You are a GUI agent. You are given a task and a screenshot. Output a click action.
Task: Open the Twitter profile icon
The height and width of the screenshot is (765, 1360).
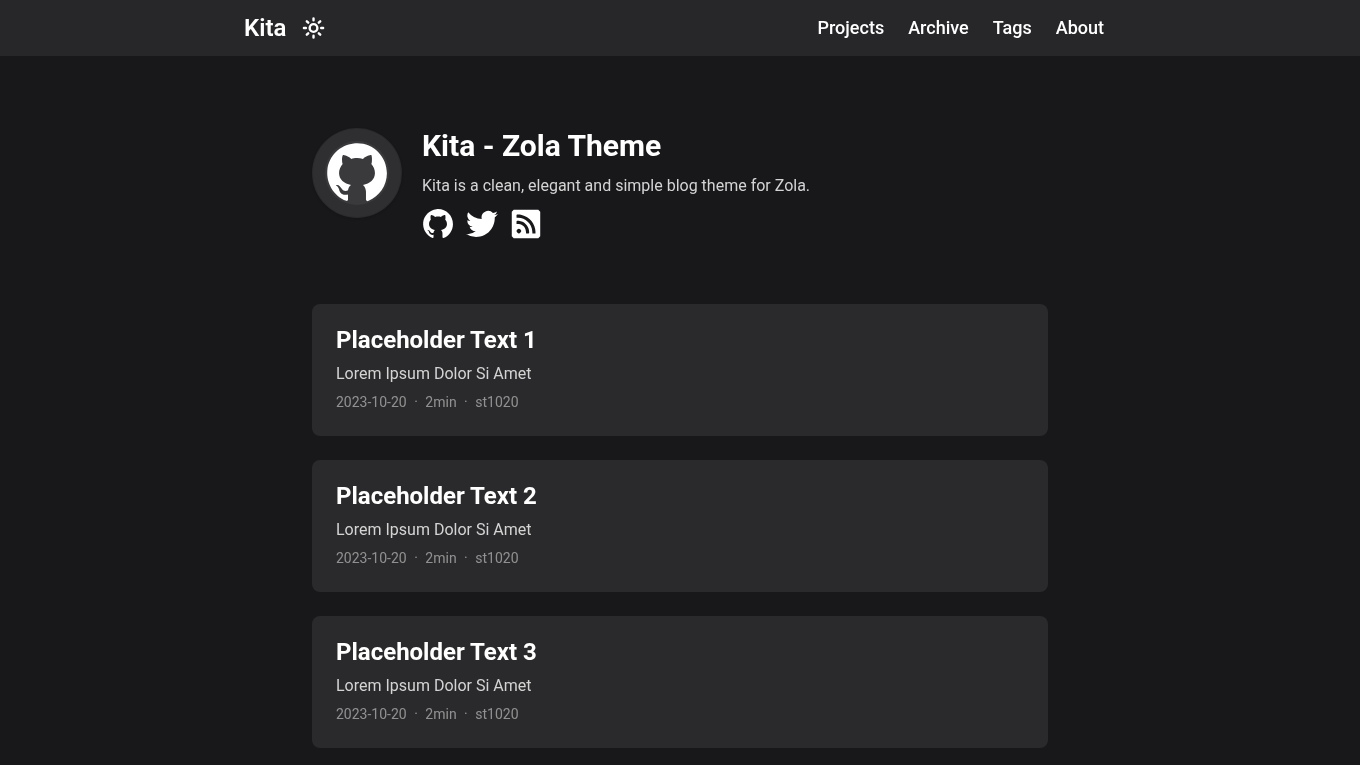[482, 224]
